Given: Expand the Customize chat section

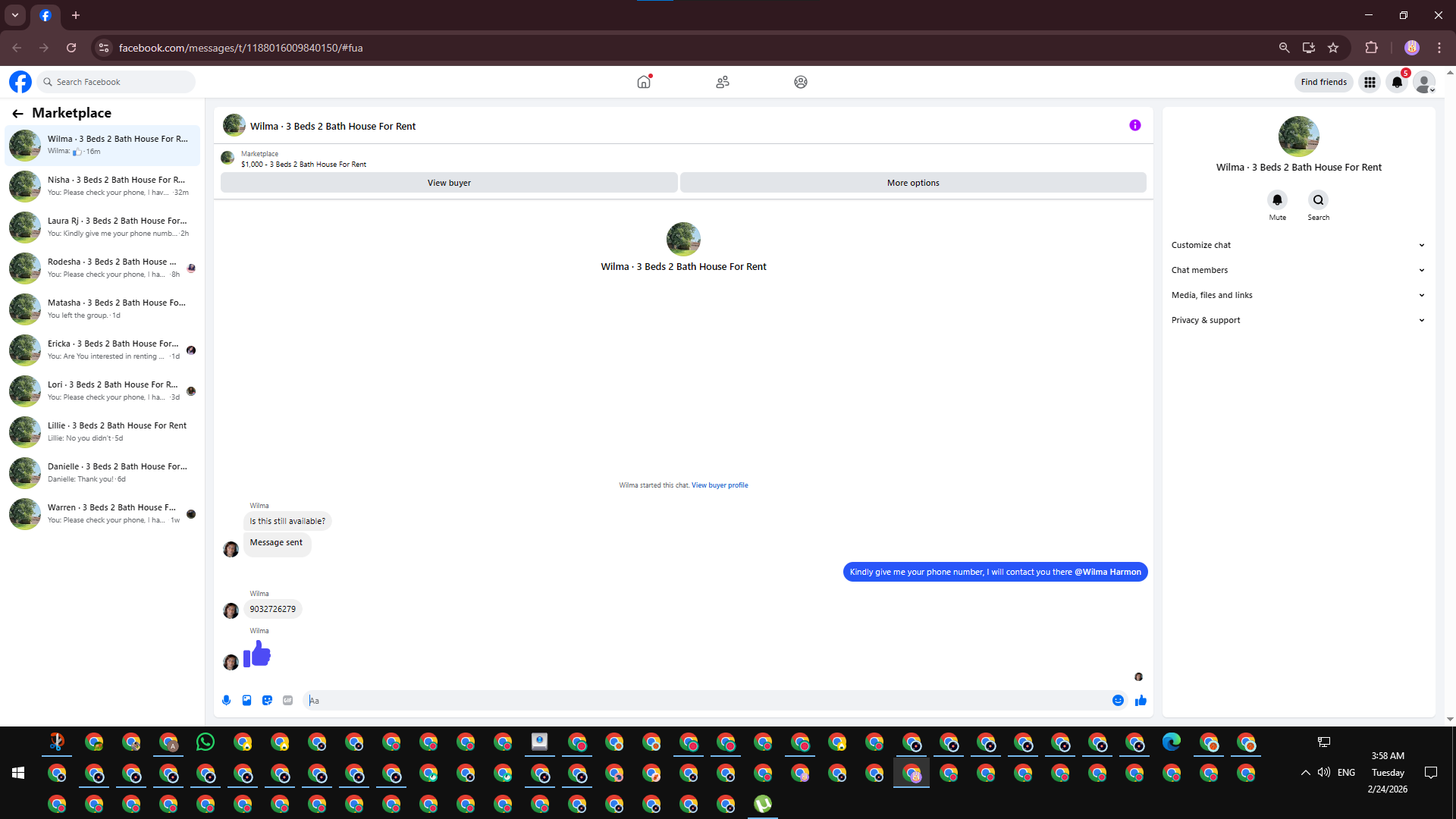Looking at the screenshot, I should 1298,245.
